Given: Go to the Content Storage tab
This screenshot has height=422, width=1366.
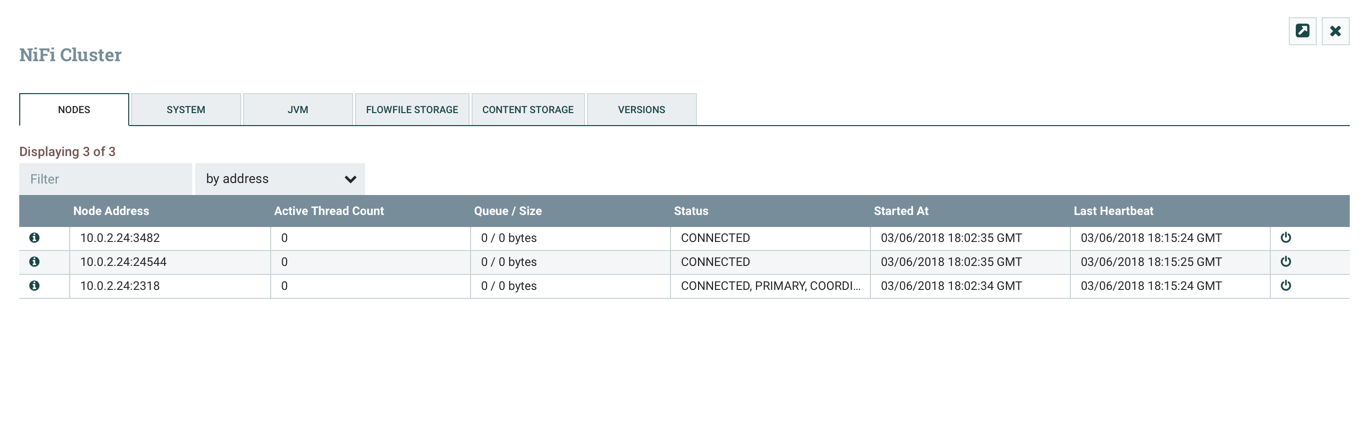Looking at the screenshot, I should 528,110.
